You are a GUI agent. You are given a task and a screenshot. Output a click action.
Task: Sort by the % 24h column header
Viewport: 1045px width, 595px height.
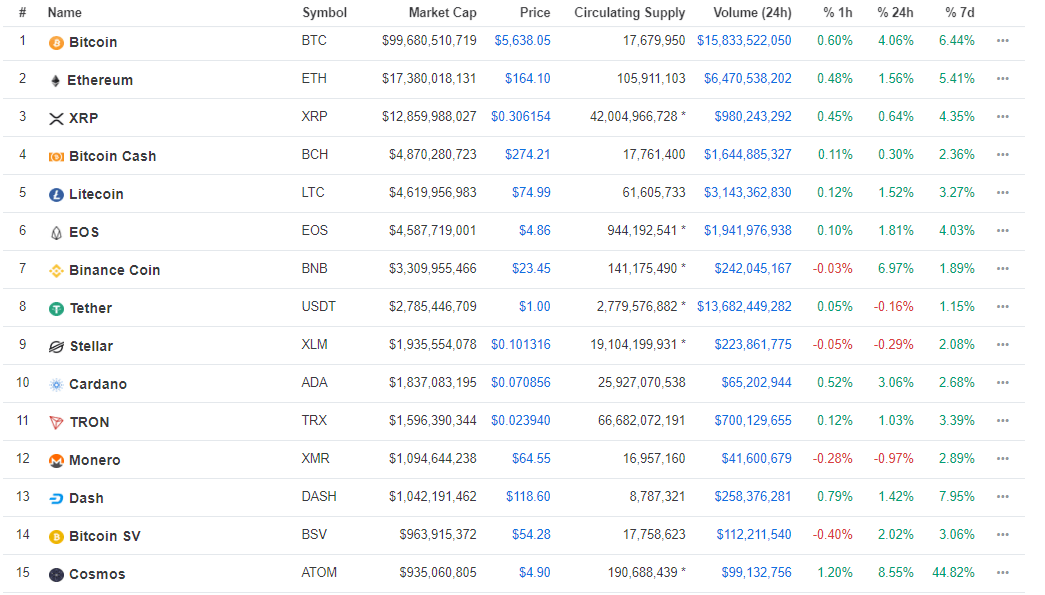[895, 13]
